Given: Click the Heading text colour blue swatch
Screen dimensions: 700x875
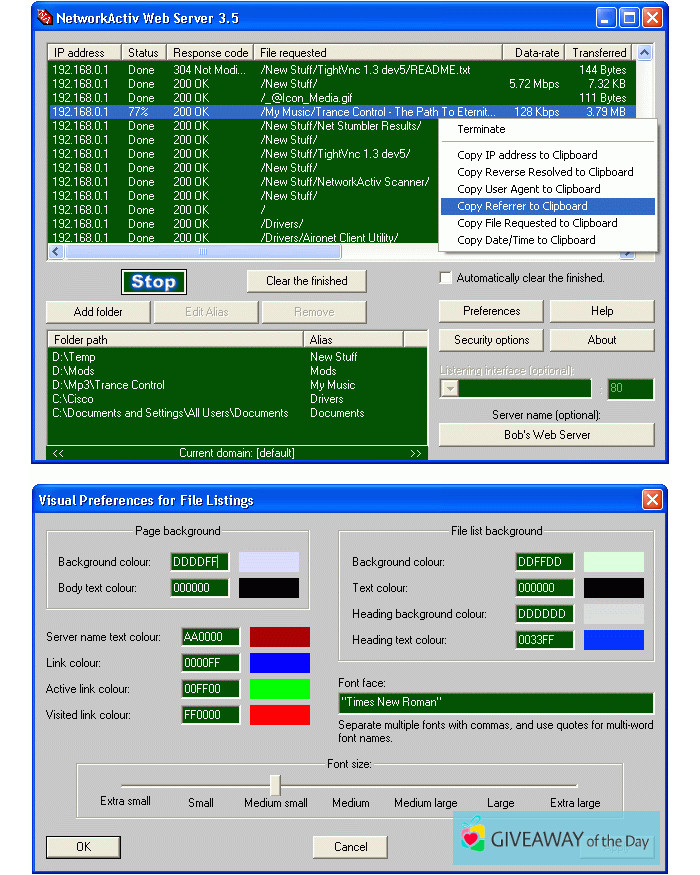Looking at the screenshot, I should point(613,640).
